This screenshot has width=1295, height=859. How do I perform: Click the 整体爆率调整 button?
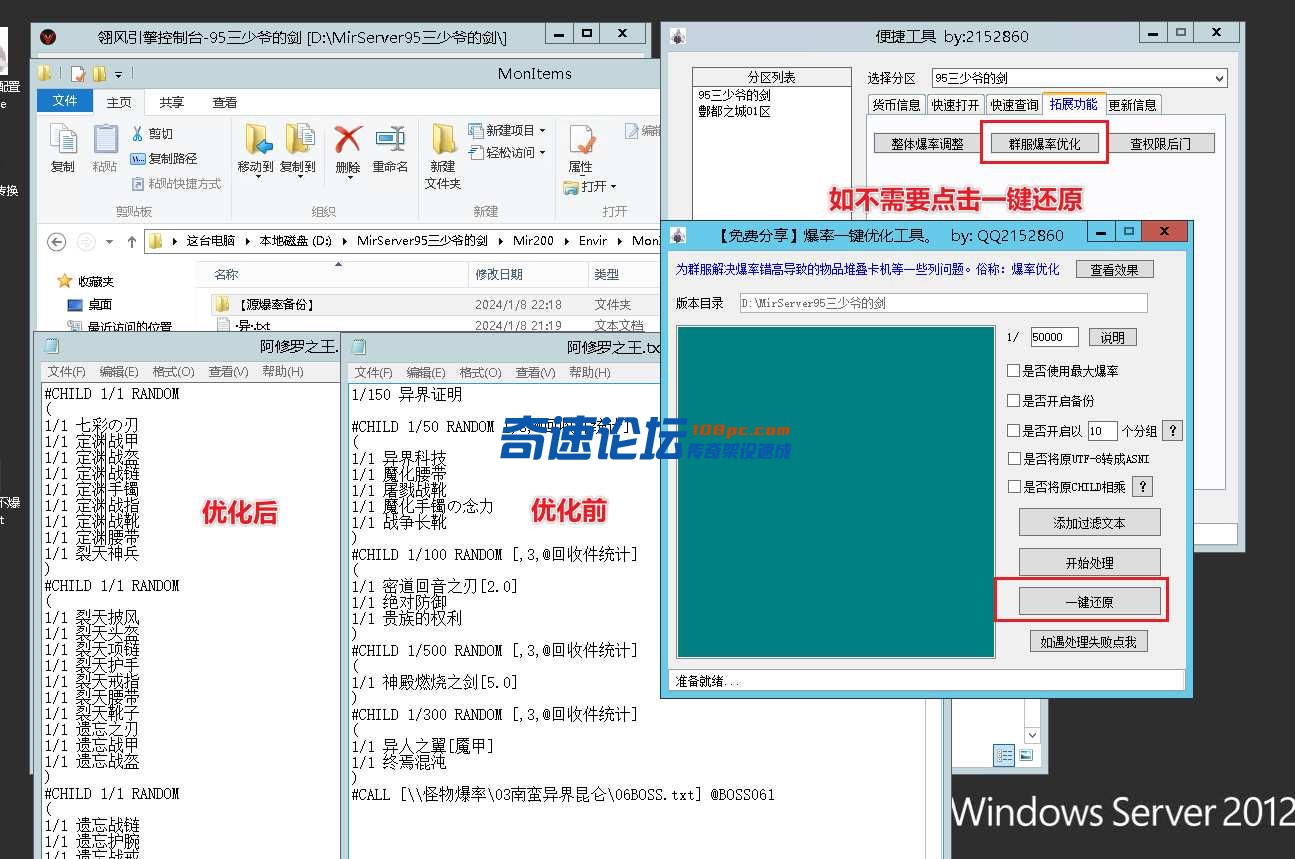coord(927,144)
